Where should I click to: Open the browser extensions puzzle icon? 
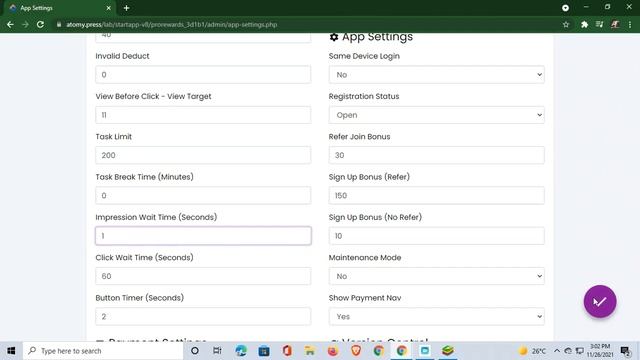tap(584, 24)
